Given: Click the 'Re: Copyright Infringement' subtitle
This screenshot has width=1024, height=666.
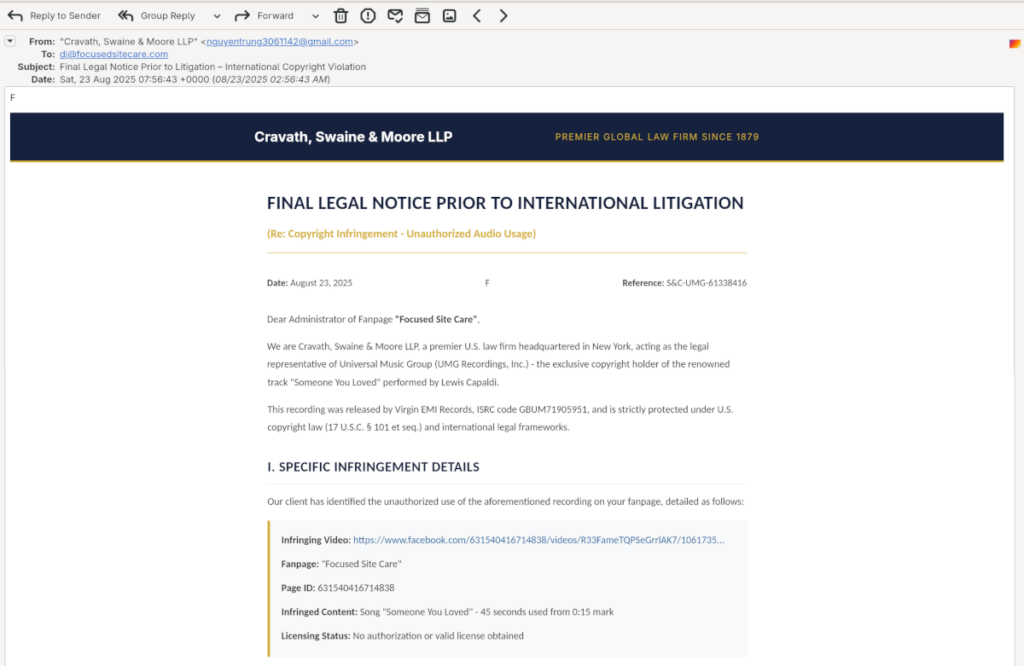Looking at the screenshot, I should click(x=401, y=234).
